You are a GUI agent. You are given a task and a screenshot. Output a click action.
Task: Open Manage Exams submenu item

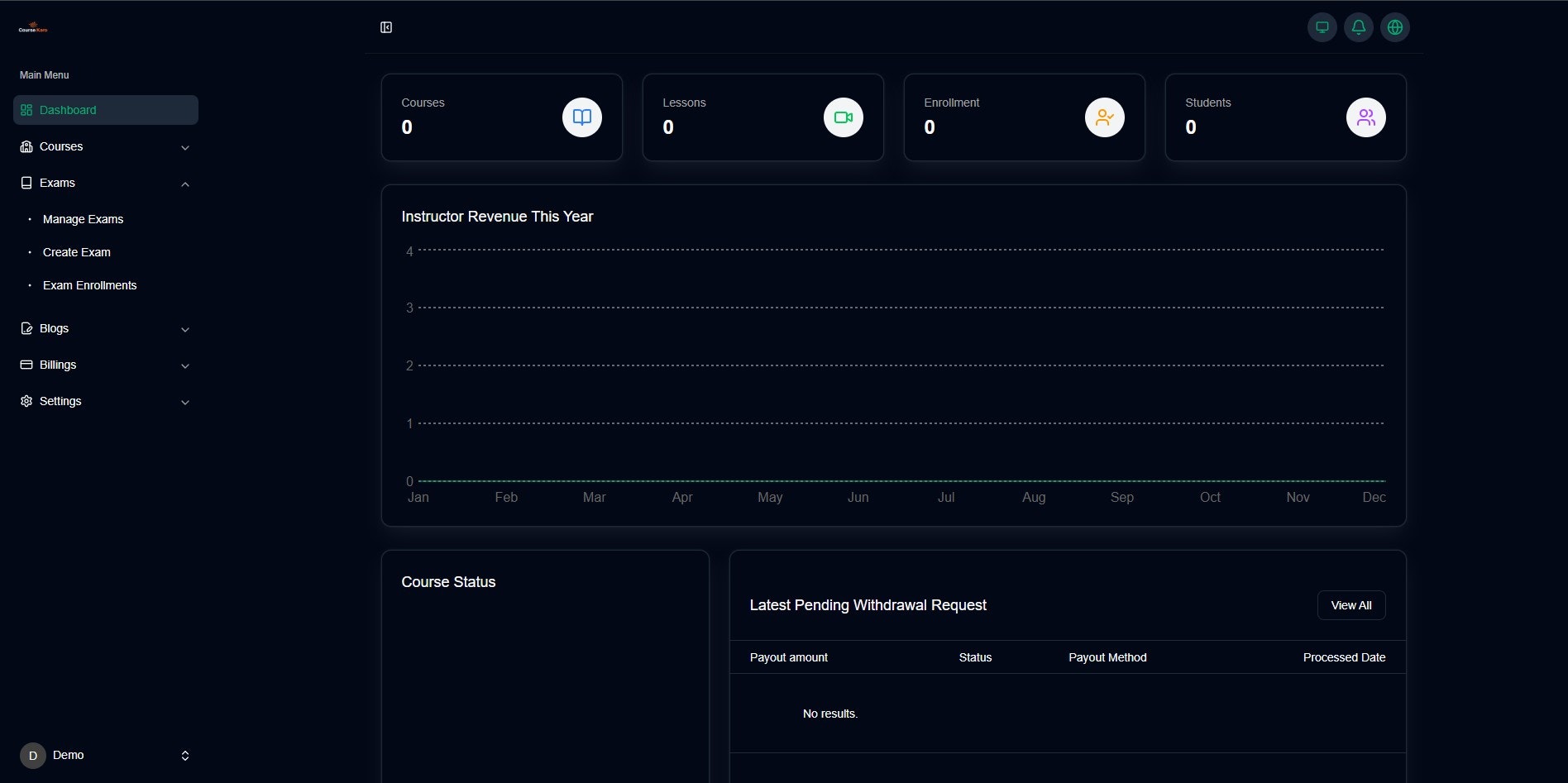pyautogui.click(x=83, y=219)
